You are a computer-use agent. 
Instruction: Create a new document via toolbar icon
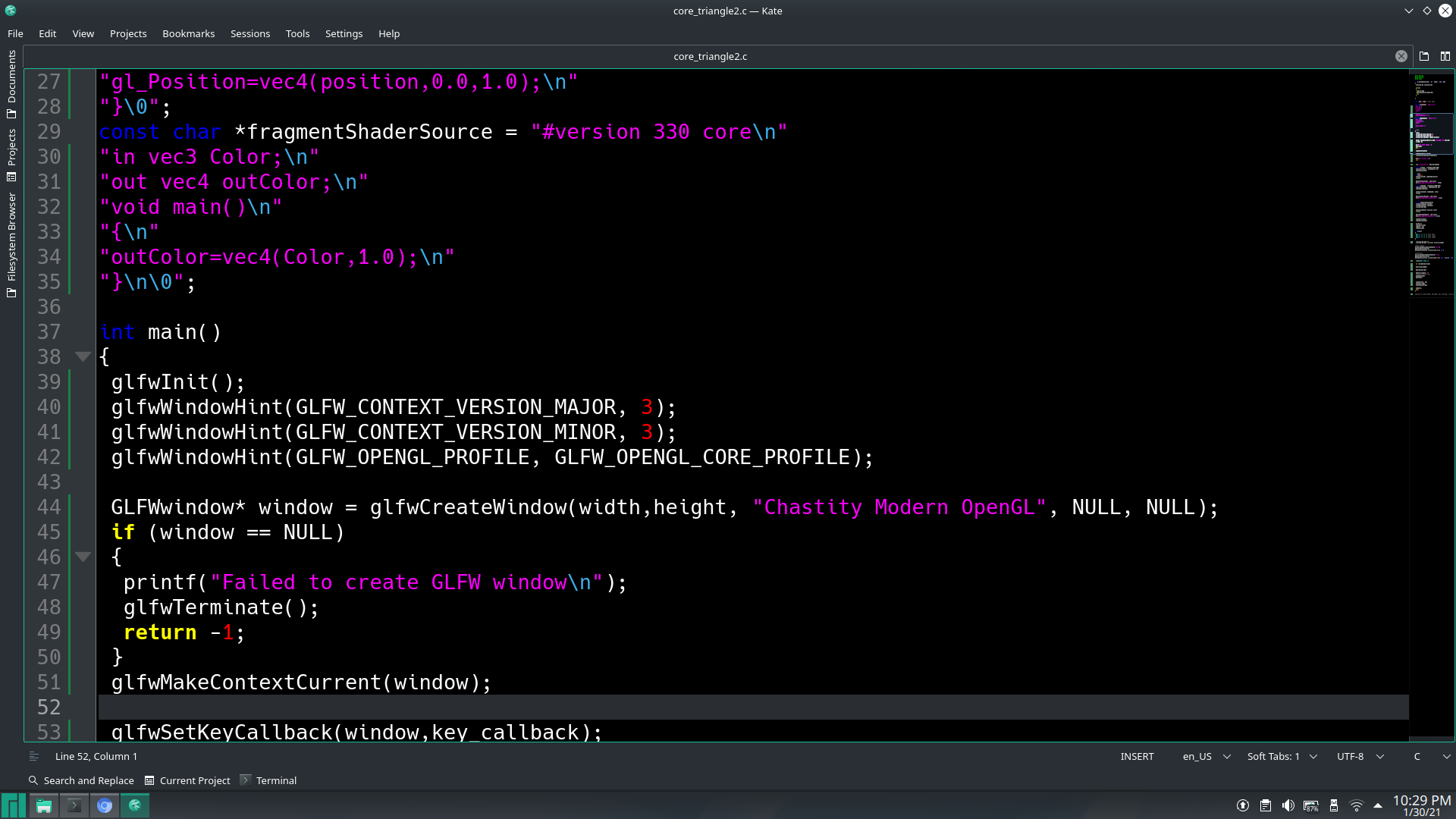click(x=1424, y=55)
